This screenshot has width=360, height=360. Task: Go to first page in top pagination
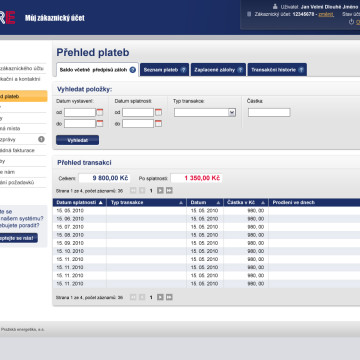(x=133, y=191)
